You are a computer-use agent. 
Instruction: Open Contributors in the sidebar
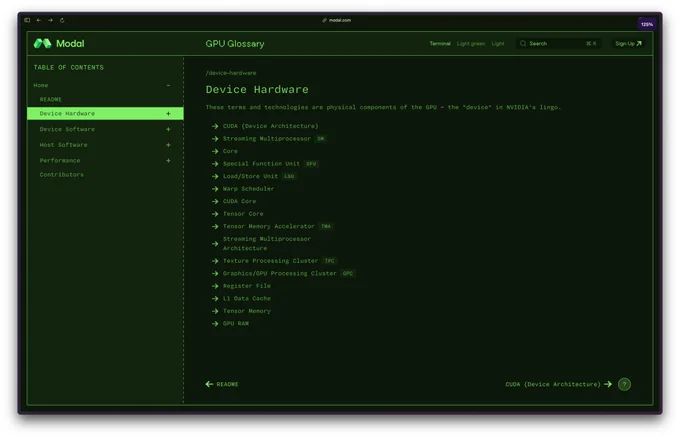point(62,174)
